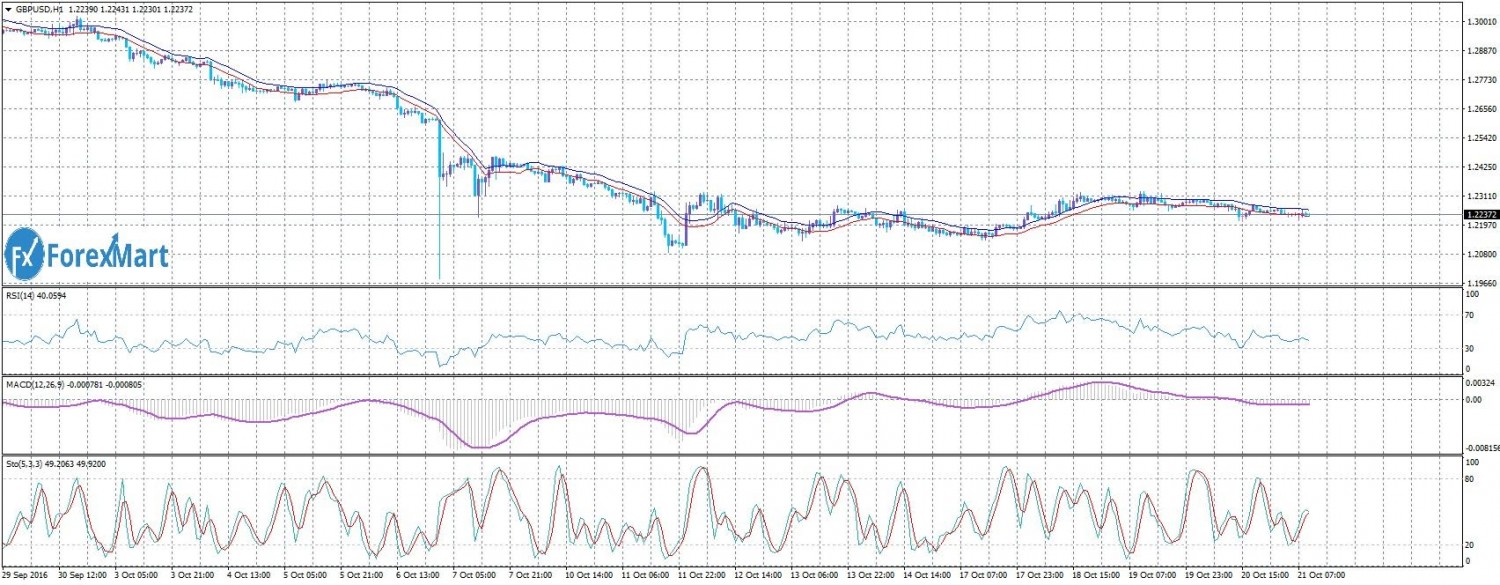Click the MACD 0.00324 scale value
1500x585 pixels.
[1479, 383]
